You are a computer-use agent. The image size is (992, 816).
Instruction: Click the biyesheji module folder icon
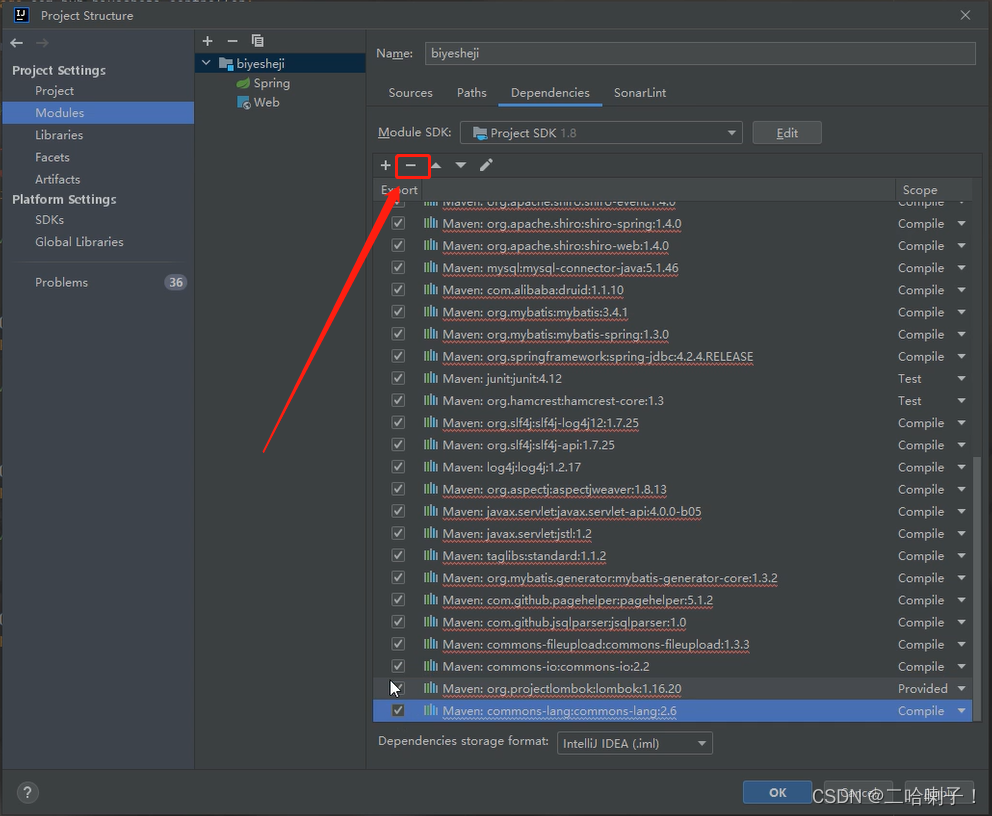tap(226, 63)
